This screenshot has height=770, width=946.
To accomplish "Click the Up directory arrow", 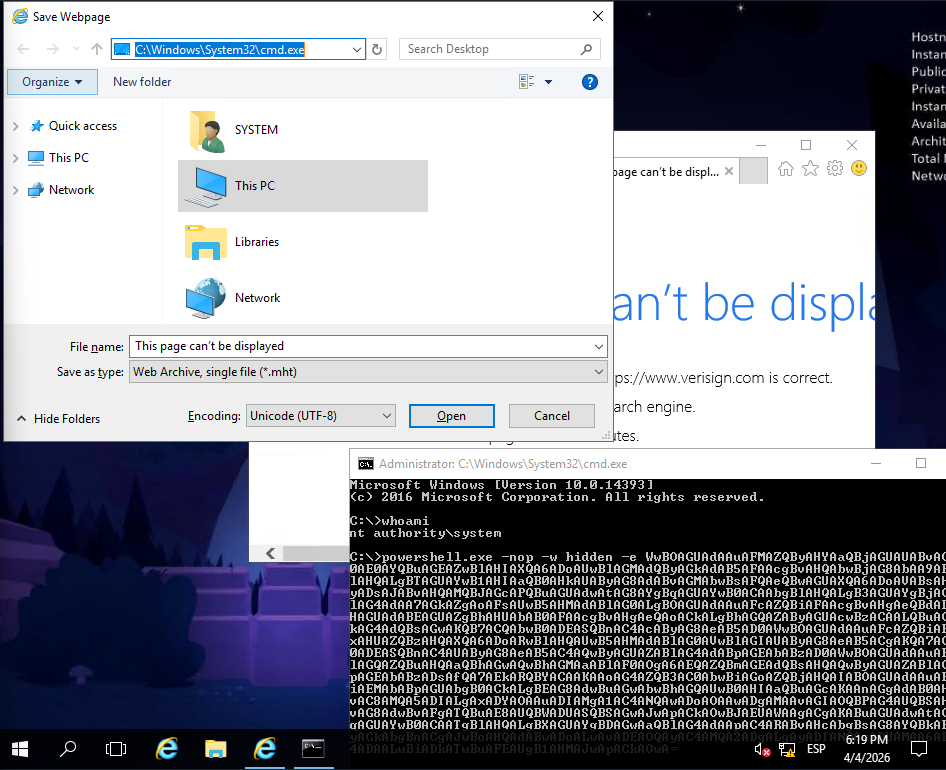I will [x=97, y=49].
